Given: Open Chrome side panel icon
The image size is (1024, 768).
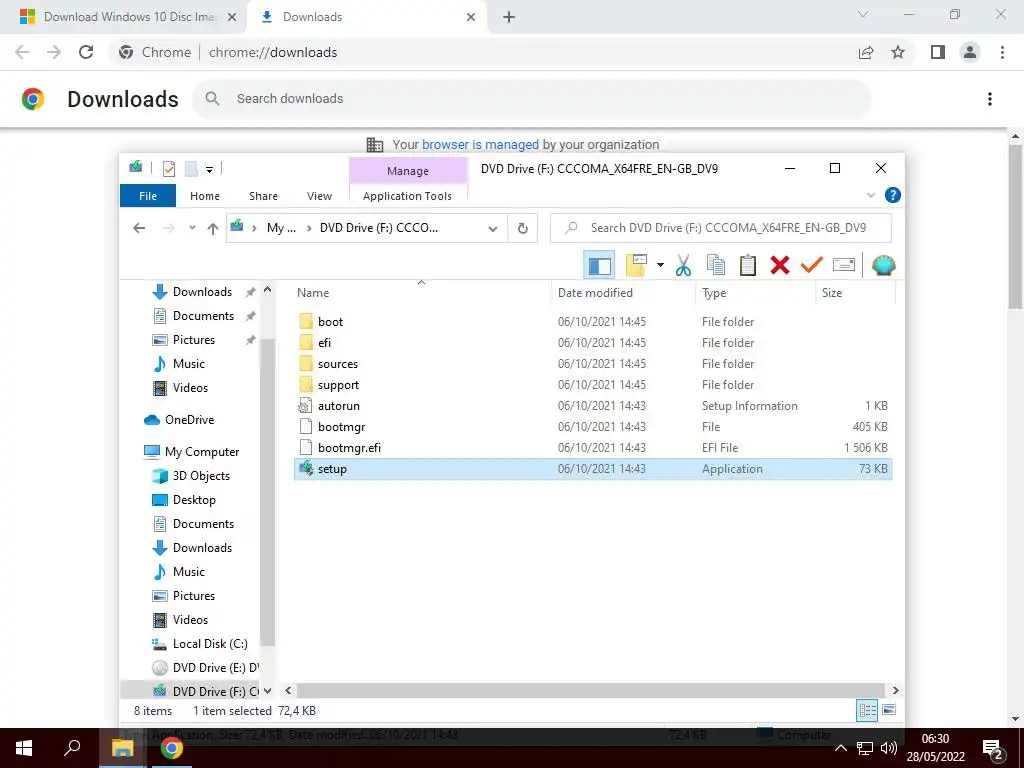Looking at the screenshot, I should point(938,52).
